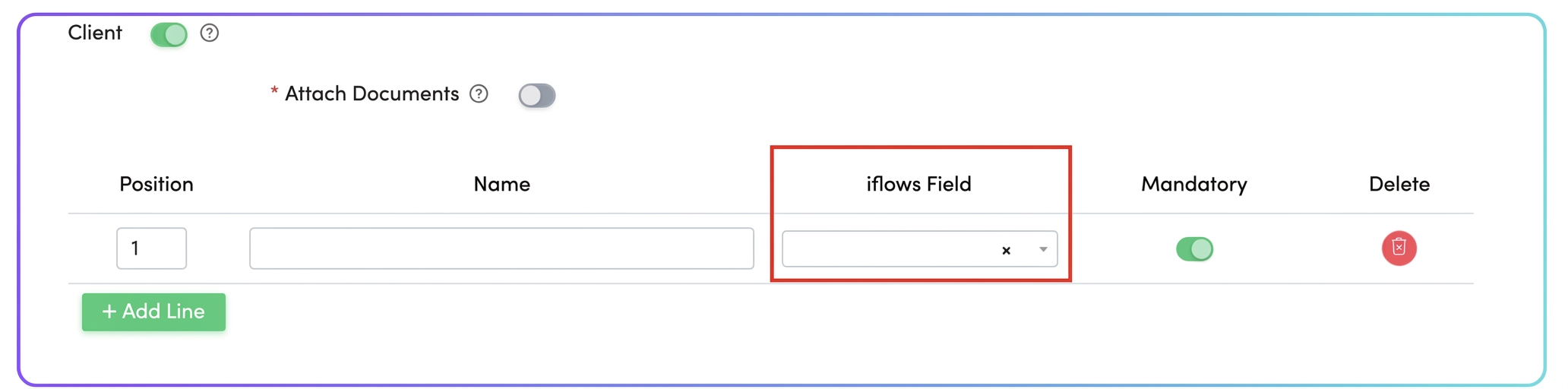Disable the Client toggle switch
1568x389 pixels.
[169, 34]
